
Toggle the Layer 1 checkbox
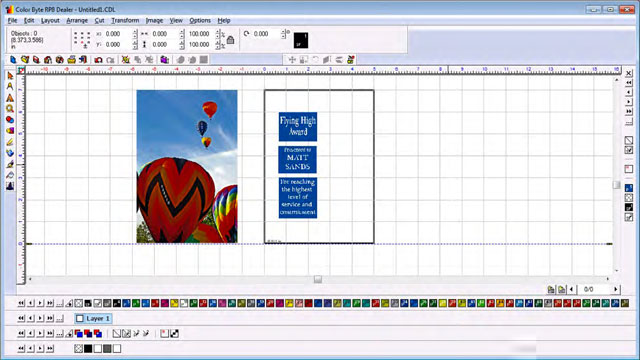pos(80,318)
